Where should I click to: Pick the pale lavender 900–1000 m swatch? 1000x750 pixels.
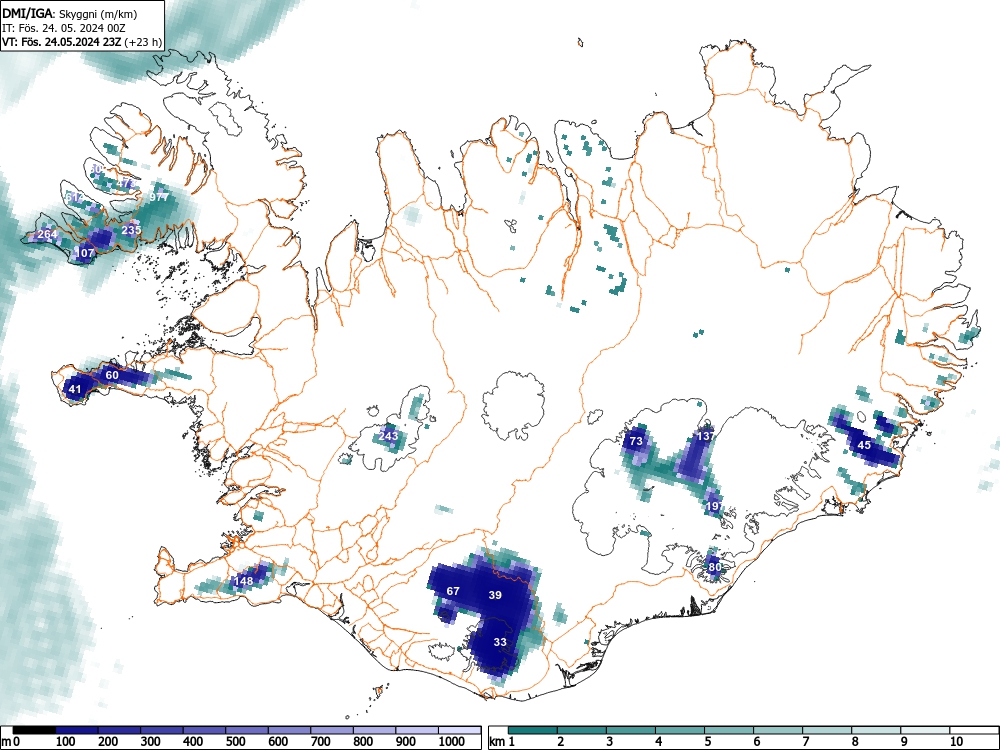point(417,730)
